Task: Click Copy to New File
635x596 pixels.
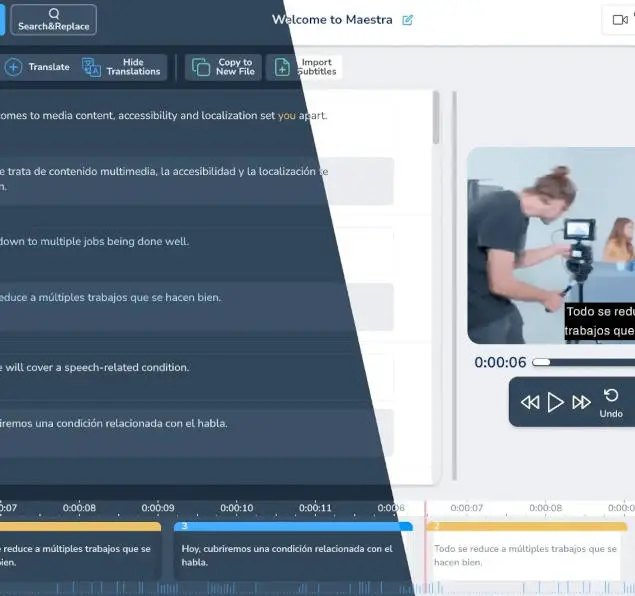Action: [224, 67]
